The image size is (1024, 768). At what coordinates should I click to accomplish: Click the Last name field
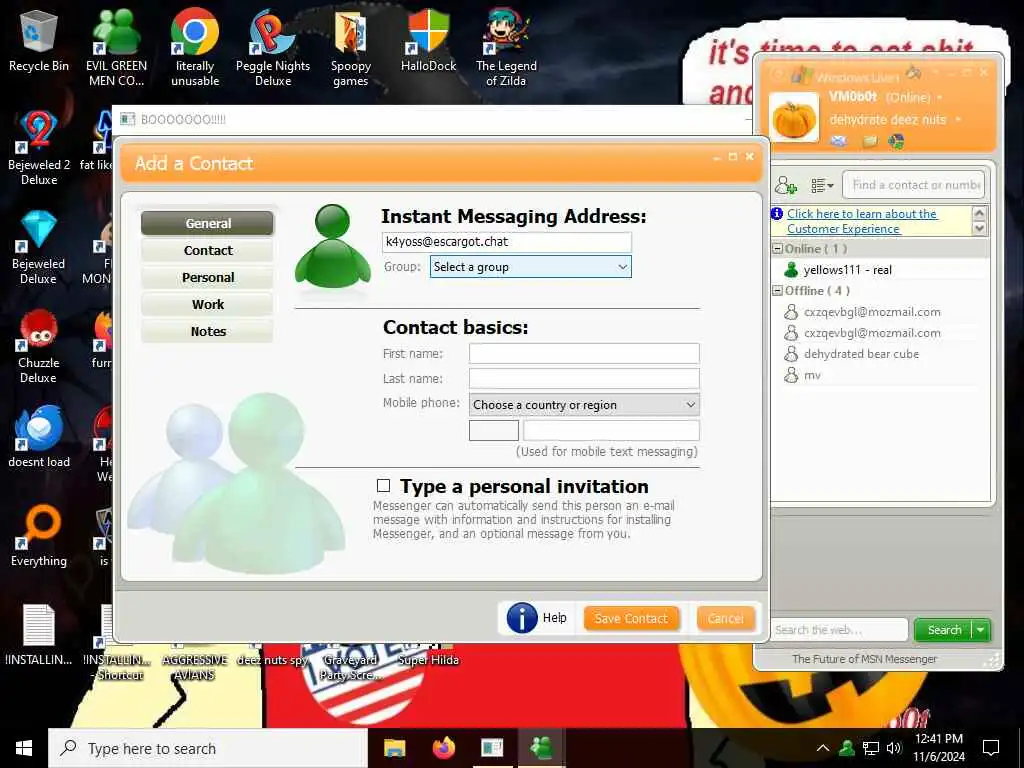click(584, 378)
